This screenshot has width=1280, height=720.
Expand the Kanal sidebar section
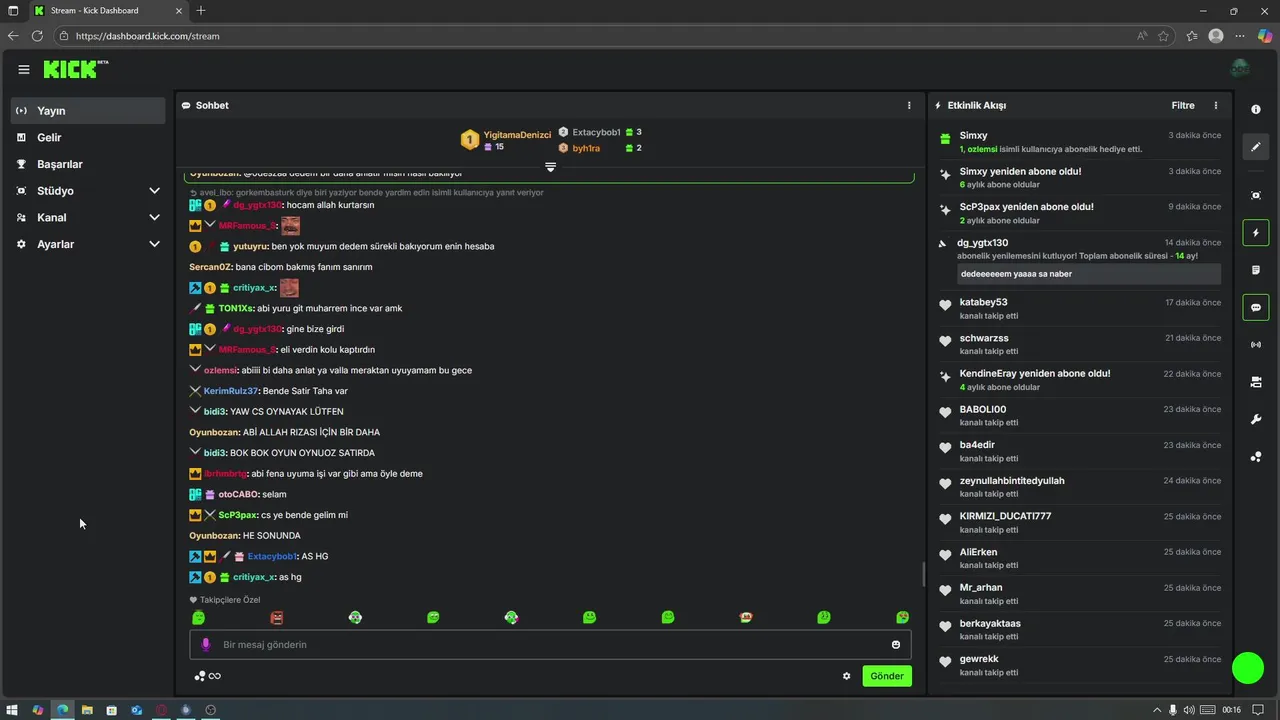click(x=88, y=217)
